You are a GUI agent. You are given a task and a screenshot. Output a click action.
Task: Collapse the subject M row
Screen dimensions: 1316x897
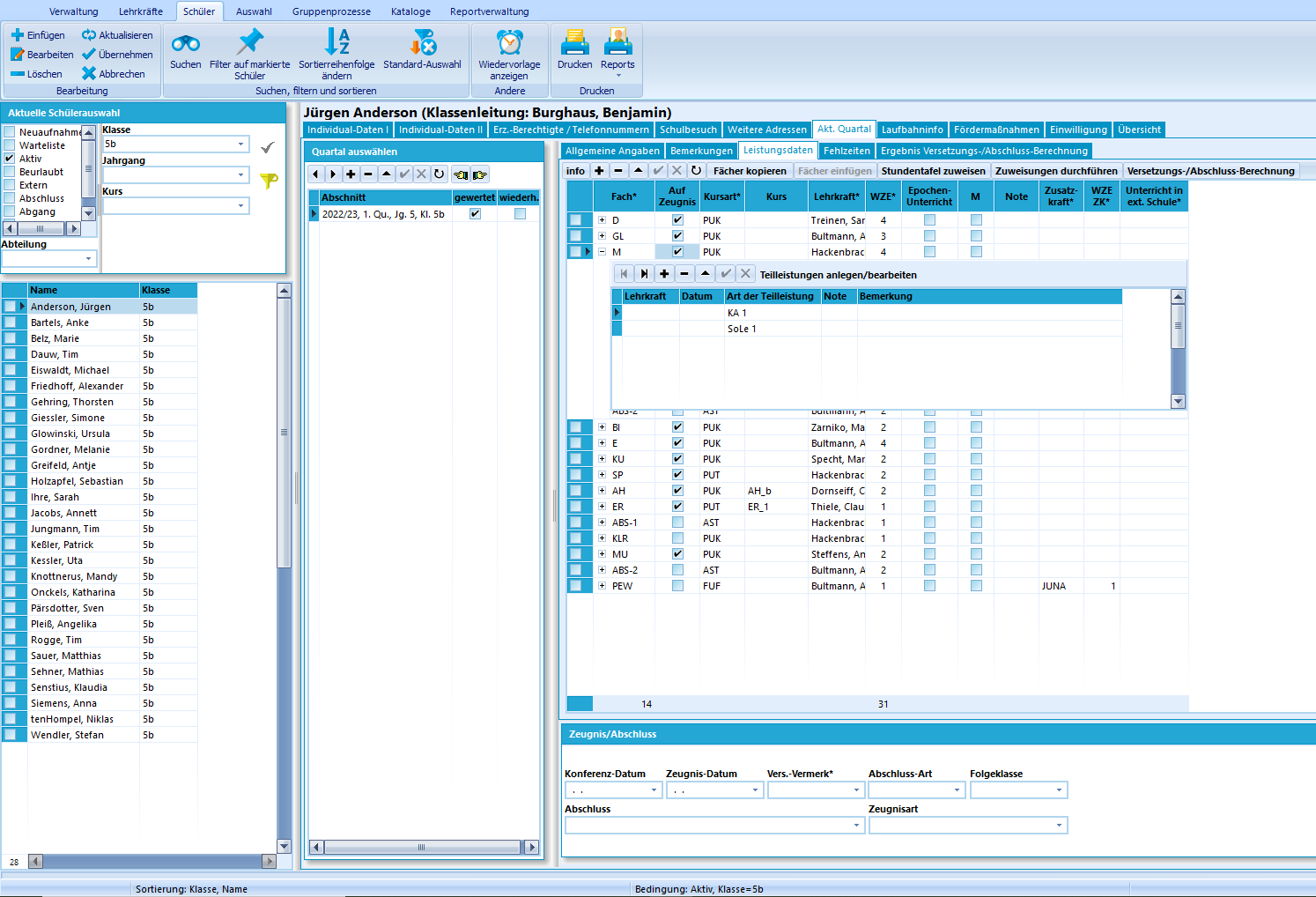click(603, 252)
